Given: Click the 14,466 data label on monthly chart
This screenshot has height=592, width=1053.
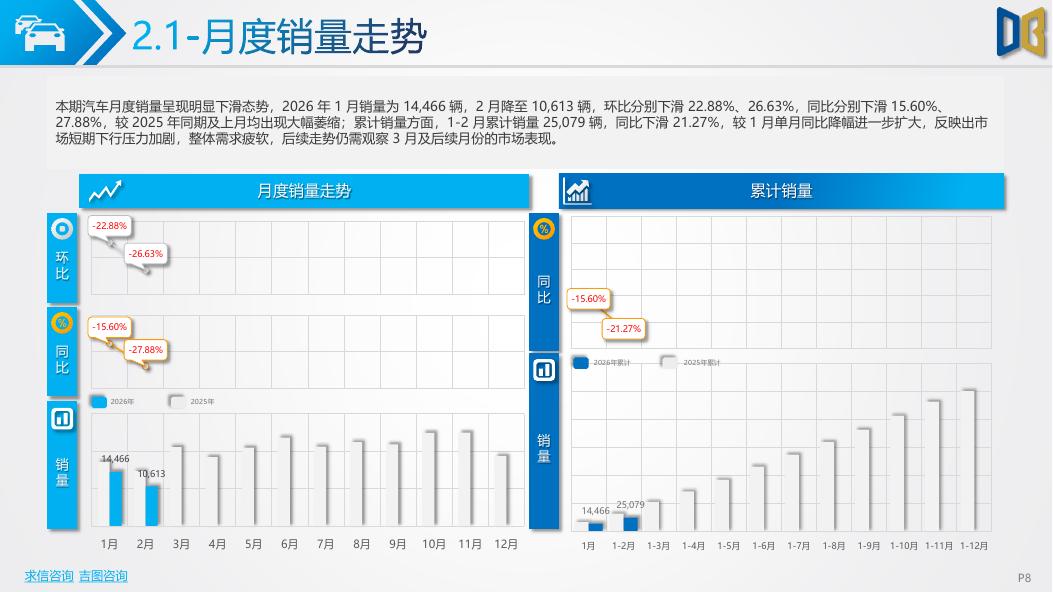Looking at the screenshot, I should [x=113, y=457].
